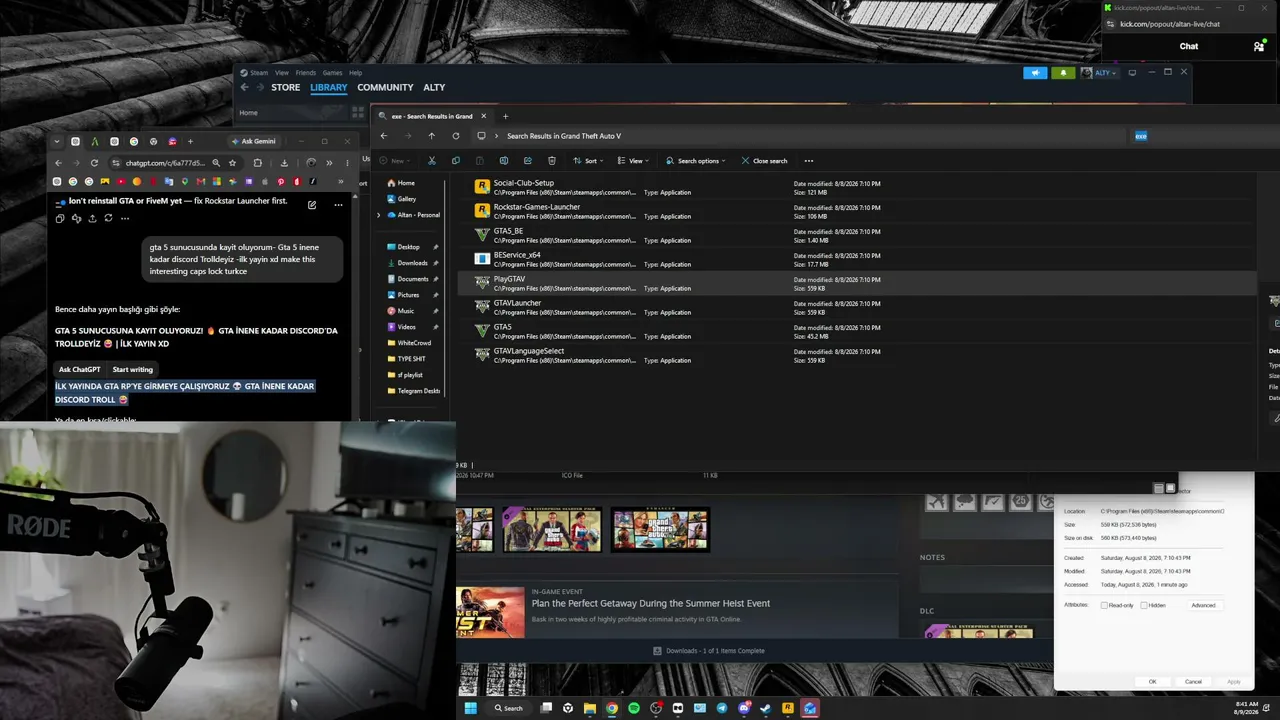Bookmark the ChatGPT page with the star icon
This screenshot has width=1280, height=720.
pyautogui.click(x=232, y=163)
